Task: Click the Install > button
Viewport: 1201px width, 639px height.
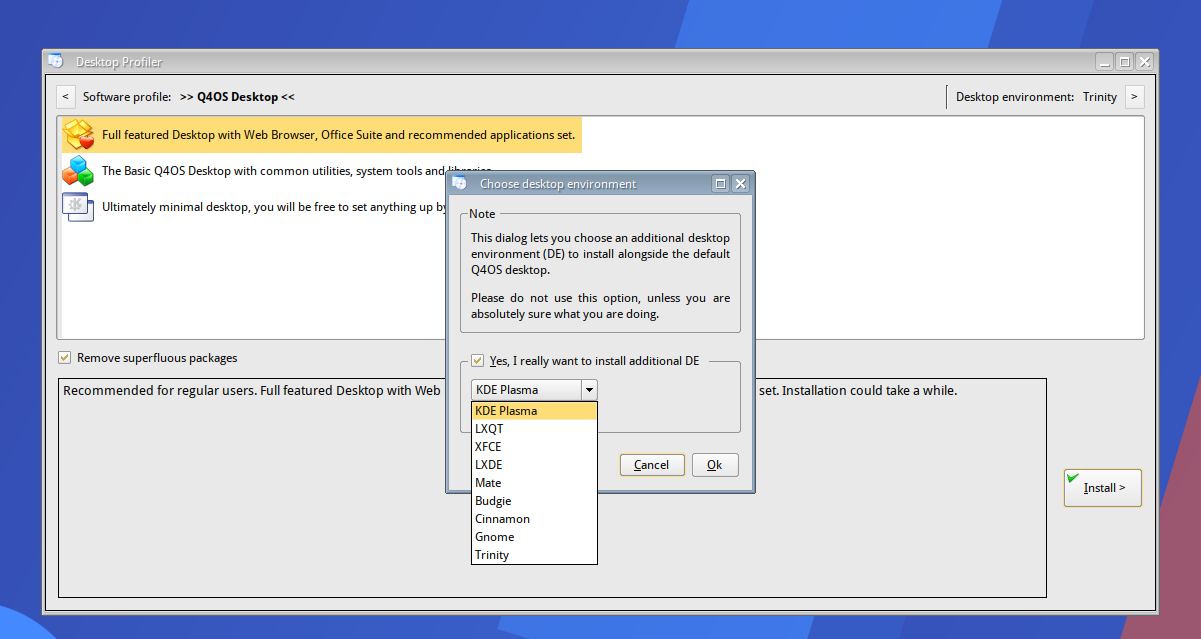Action: [x=1103, y=488]
